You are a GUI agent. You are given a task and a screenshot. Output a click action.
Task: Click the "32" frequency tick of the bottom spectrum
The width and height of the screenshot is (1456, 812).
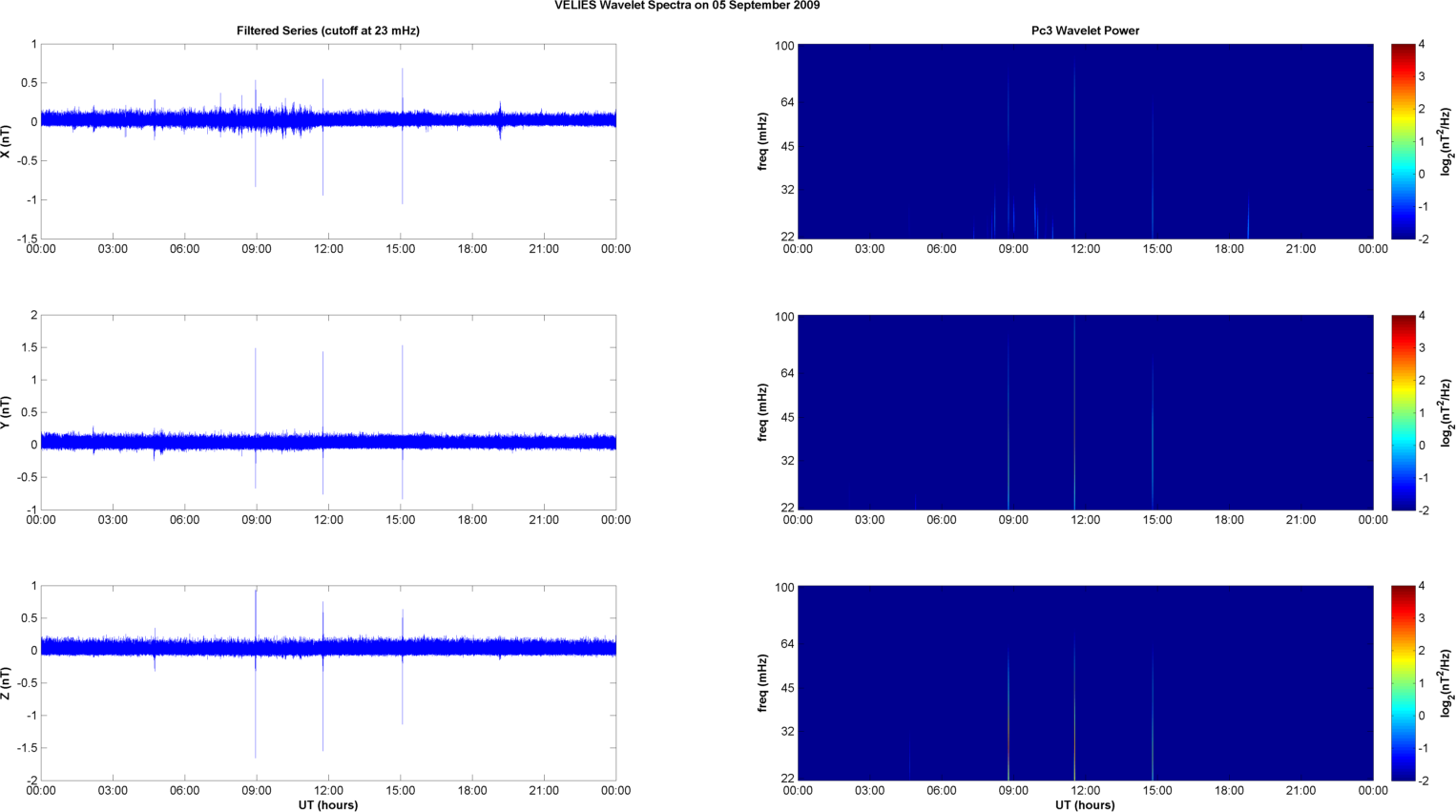click(787, 732)
